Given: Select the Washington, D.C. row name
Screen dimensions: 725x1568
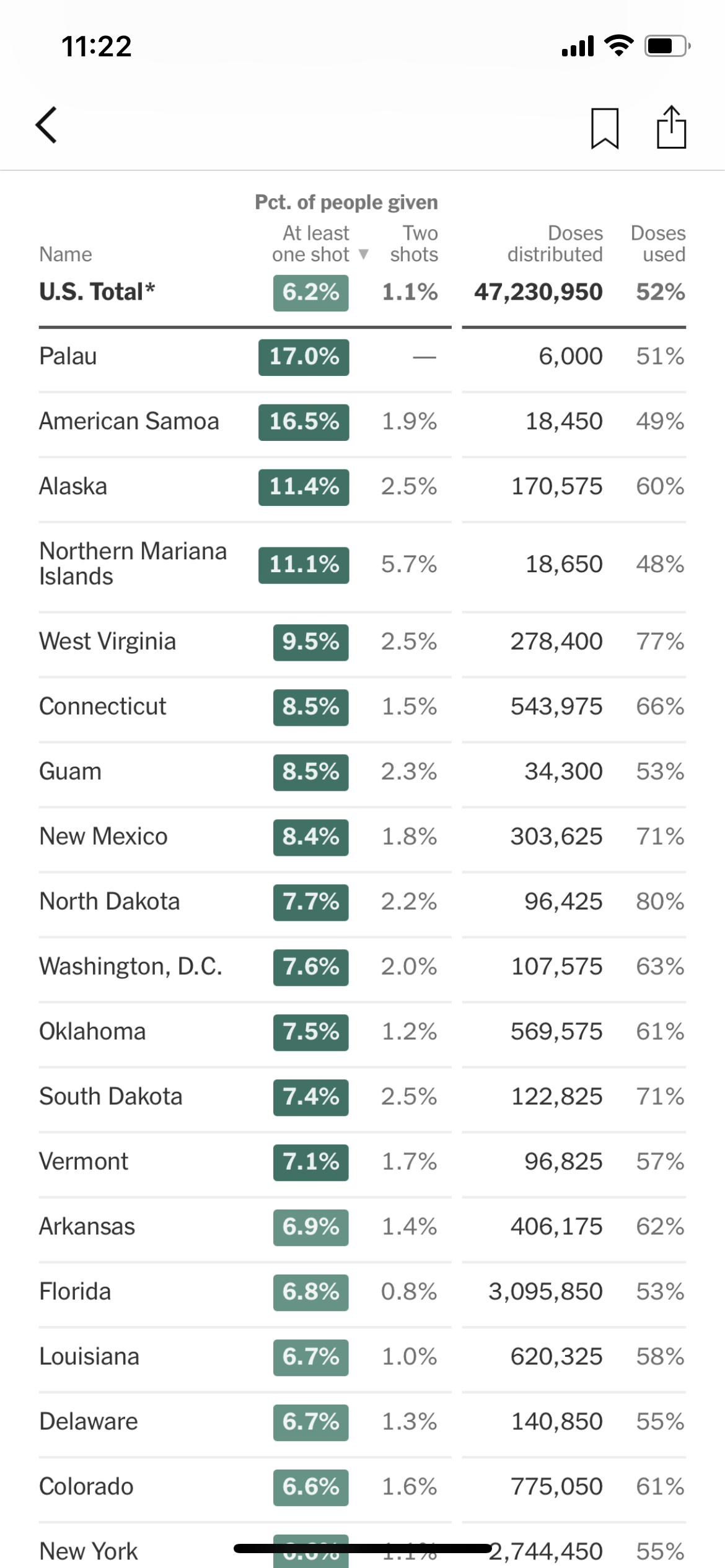Looking at the screenshot, I should (x=130, y=966).
